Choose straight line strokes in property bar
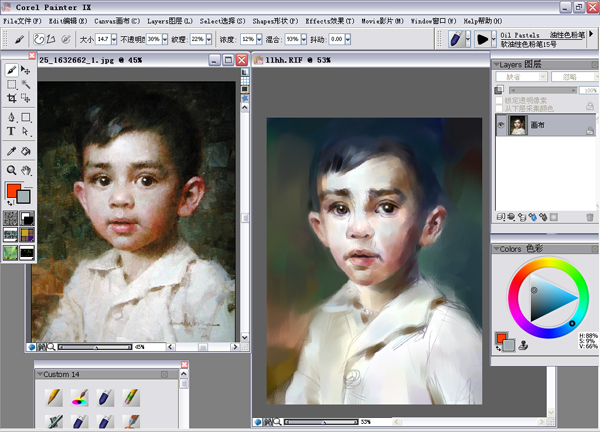 point(51,39)
